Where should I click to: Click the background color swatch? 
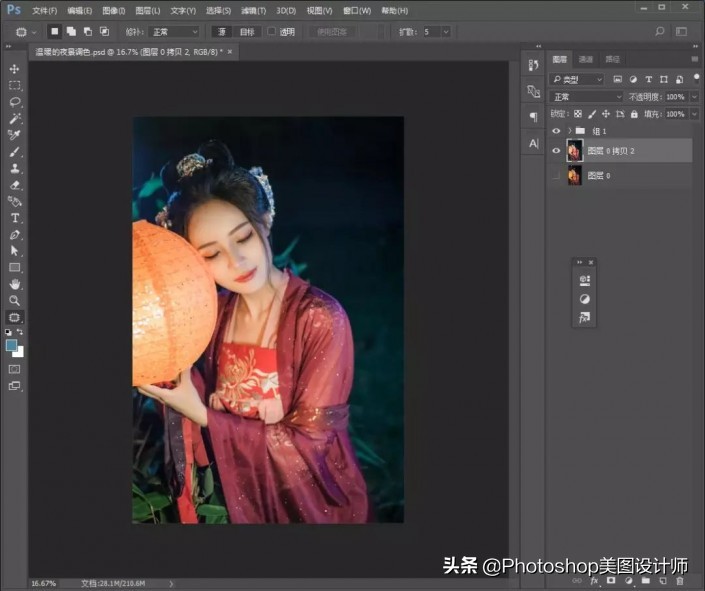pyautogui.click(x=20, y=353)
